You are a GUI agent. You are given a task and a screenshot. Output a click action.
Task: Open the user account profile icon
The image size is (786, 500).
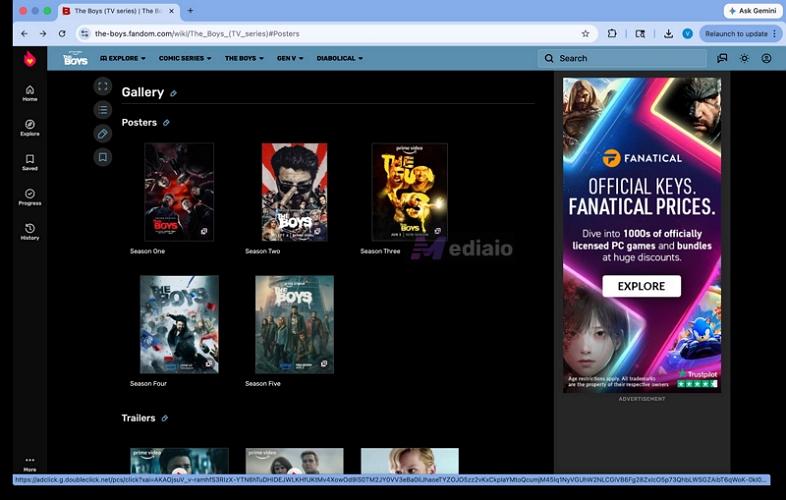point(766,58)
